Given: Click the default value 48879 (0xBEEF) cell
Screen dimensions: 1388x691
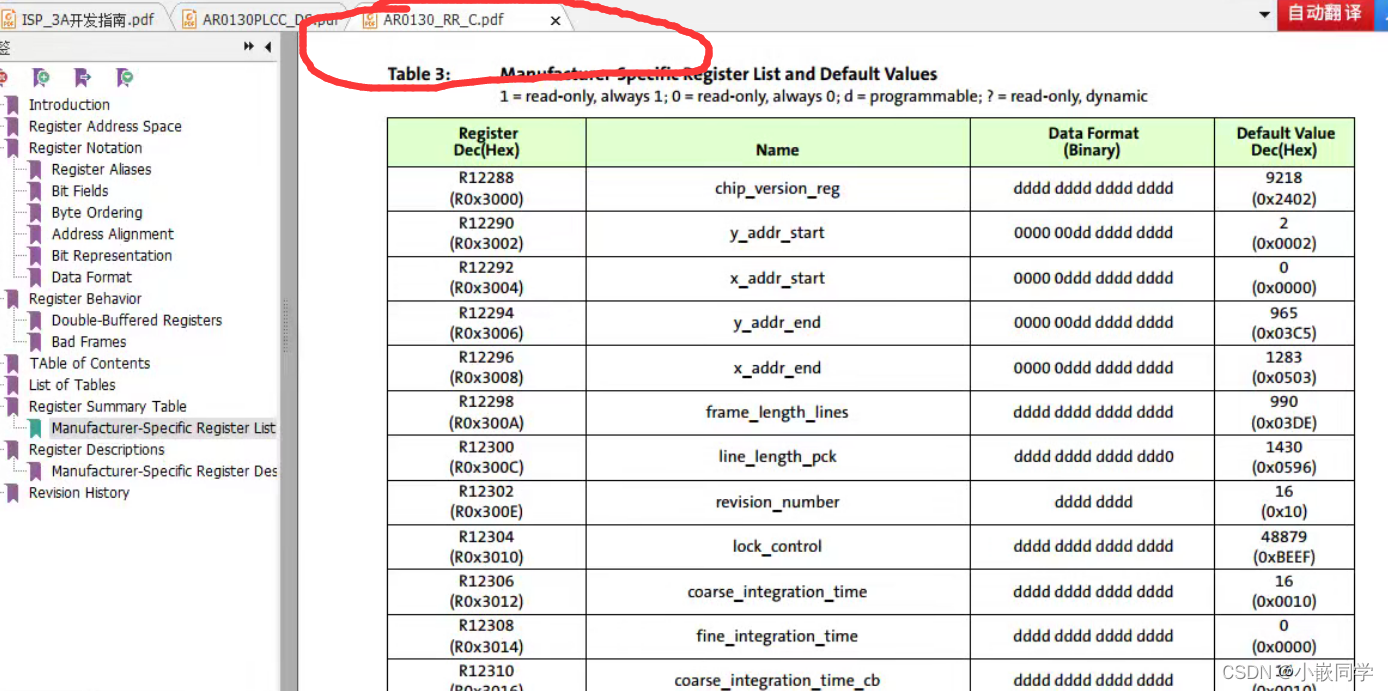Looking at the screenshot, I should pyautogui.click(x=1284, y=547).
